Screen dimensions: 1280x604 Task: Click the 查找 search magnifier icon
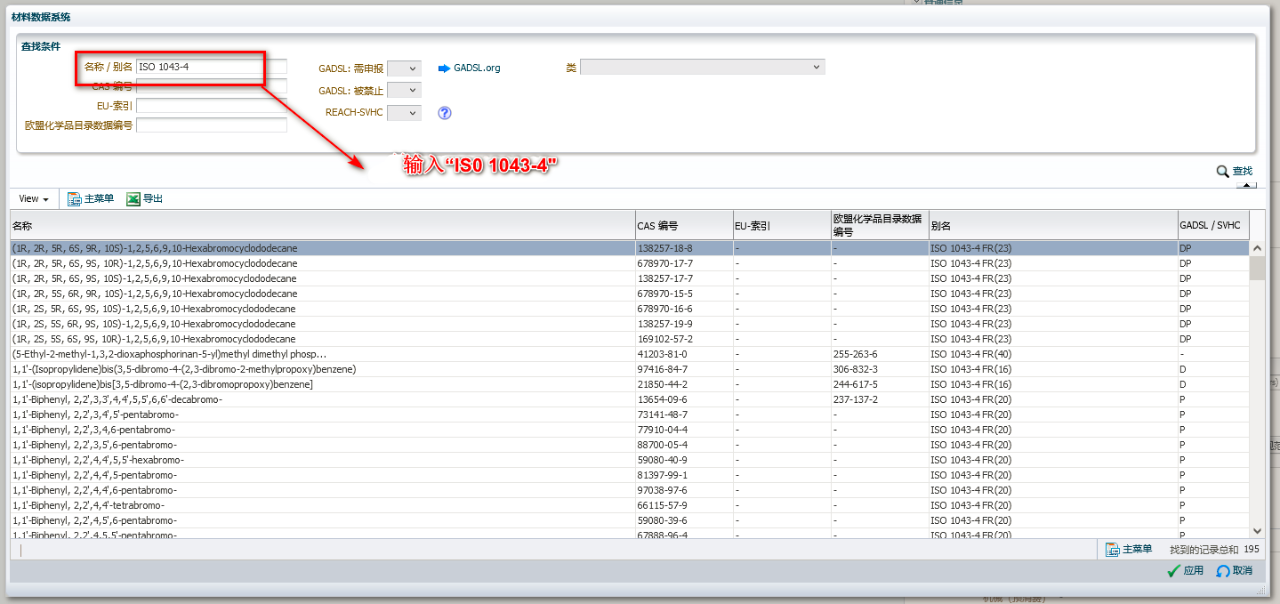tap(1222, 171)
